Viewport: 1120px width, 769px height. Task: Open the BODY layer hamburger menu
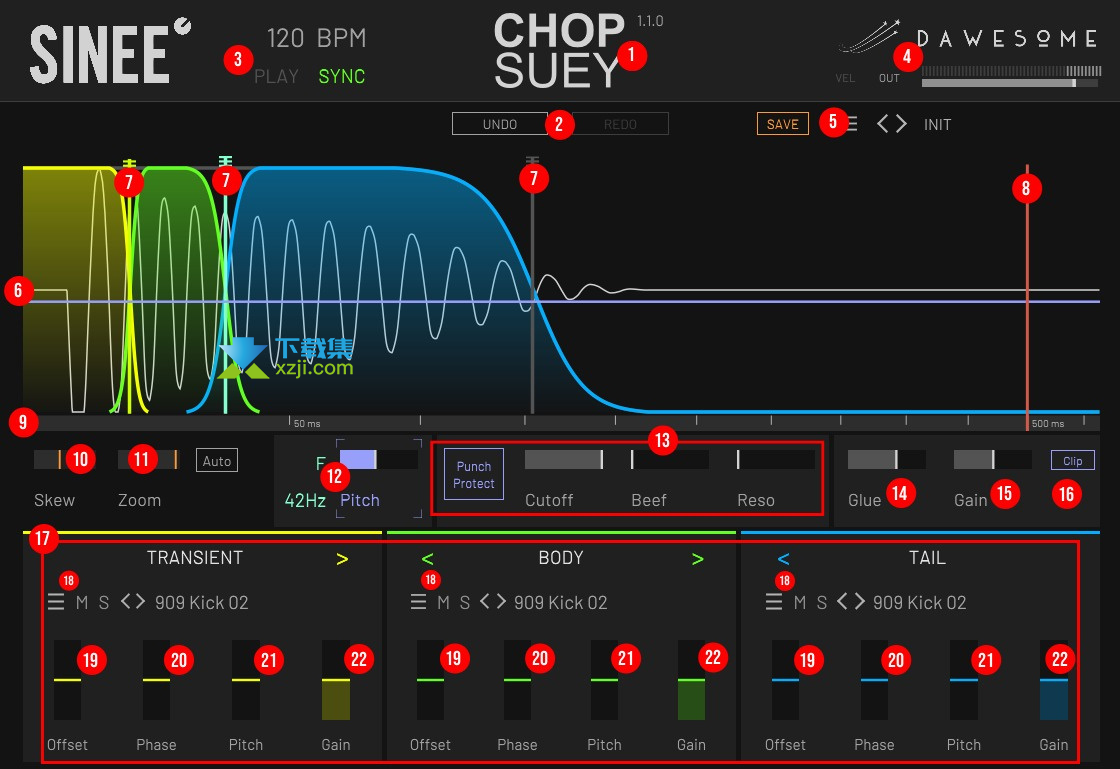[x=419, y=602]
